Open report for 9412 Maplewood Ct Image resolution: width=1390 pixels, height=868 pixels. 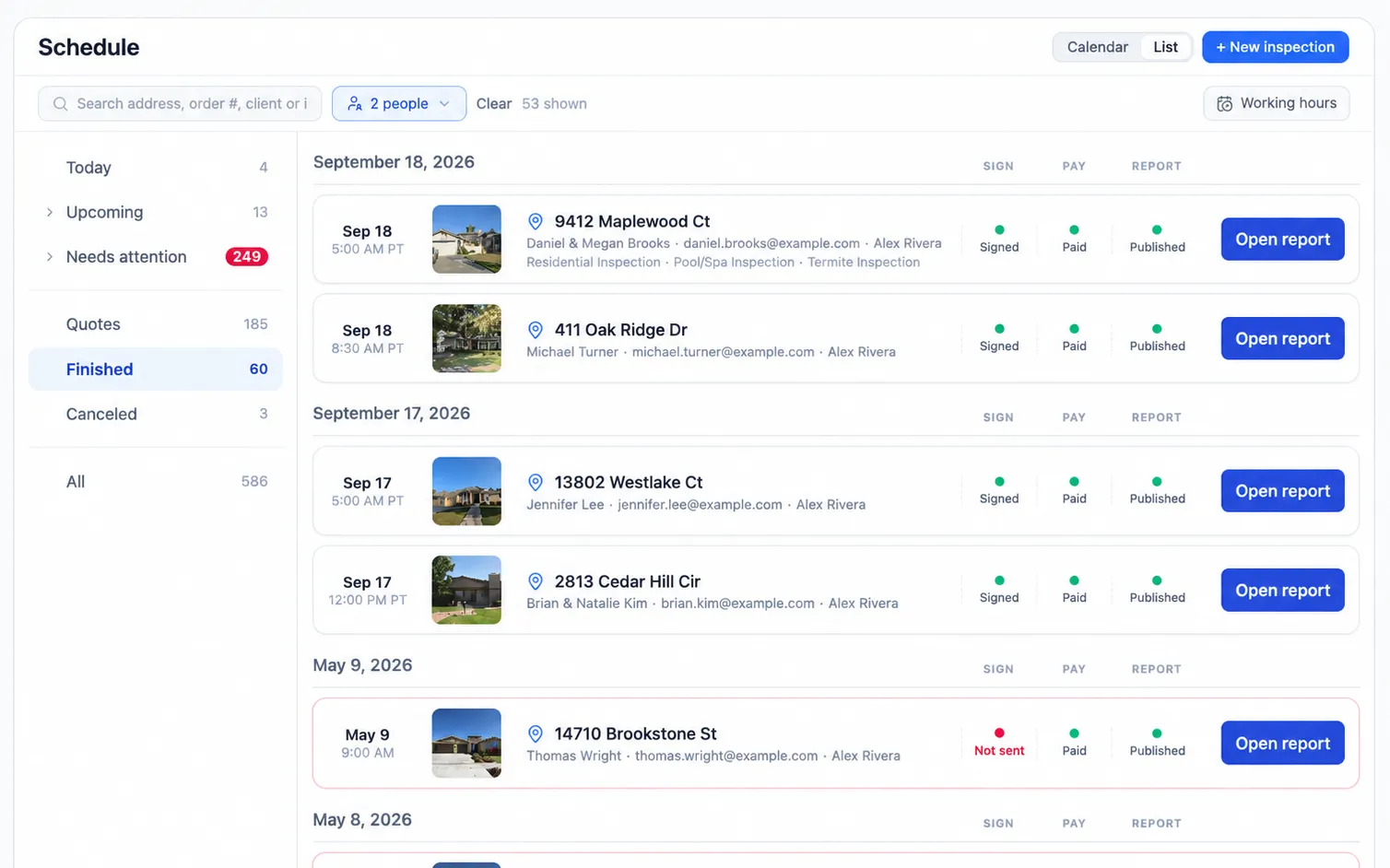coord(1282,240)
